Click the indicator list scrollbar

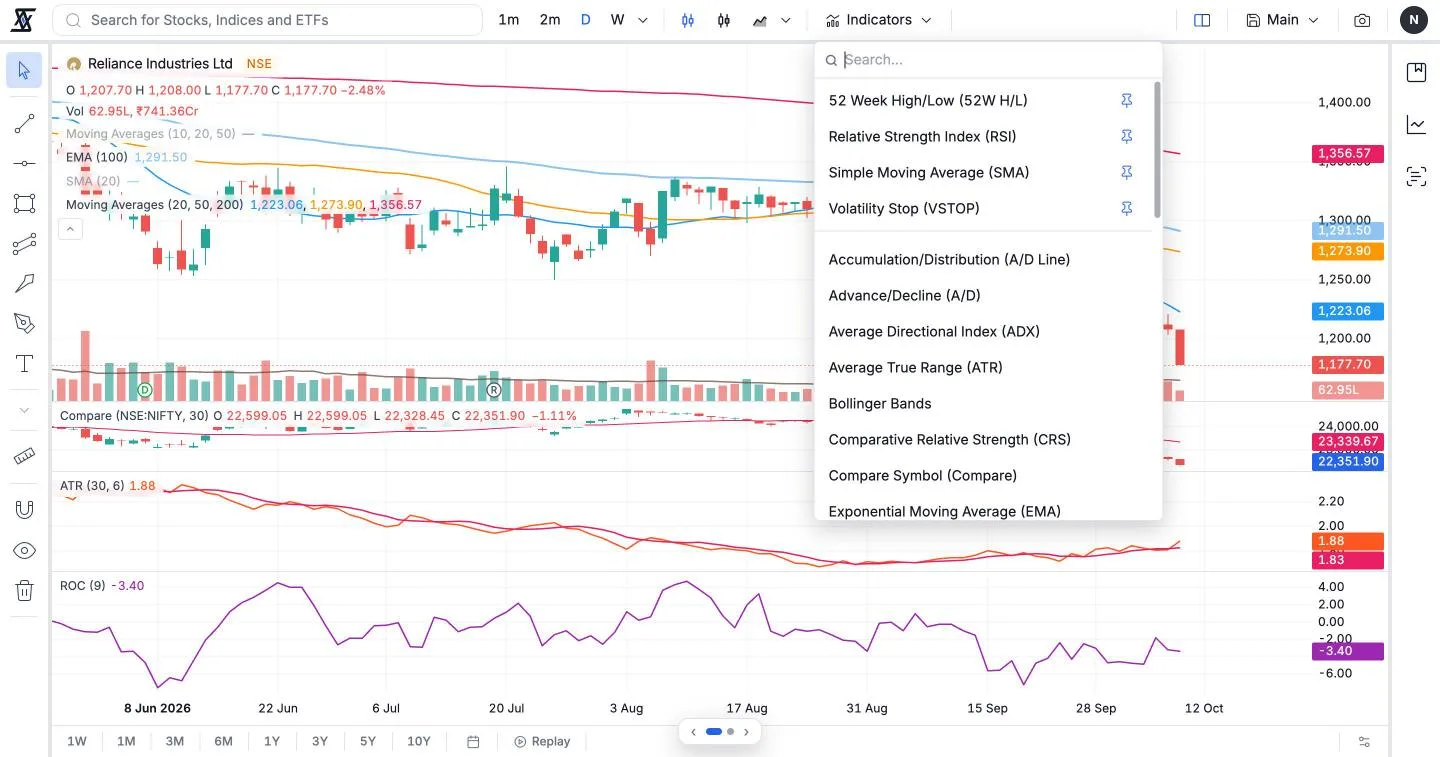coord(1157,150)
